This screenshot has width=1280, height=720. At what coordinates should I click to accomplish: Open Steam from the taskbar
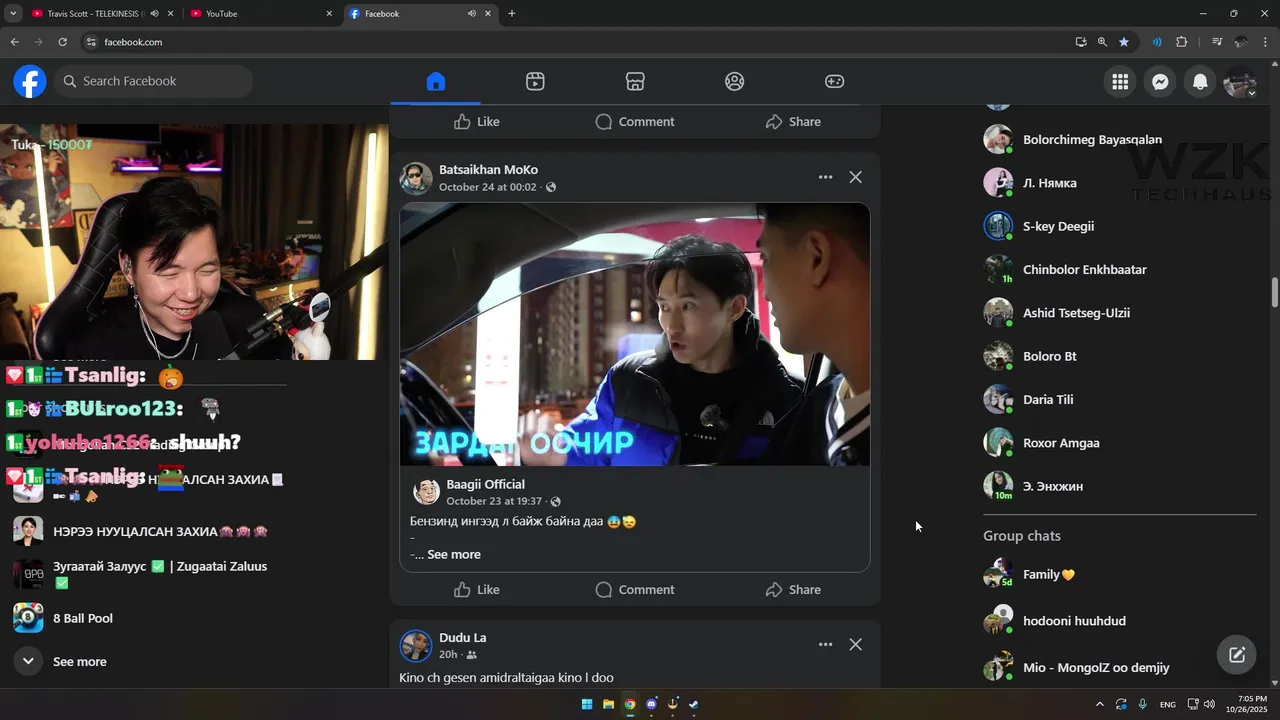(x=694, y=704)
